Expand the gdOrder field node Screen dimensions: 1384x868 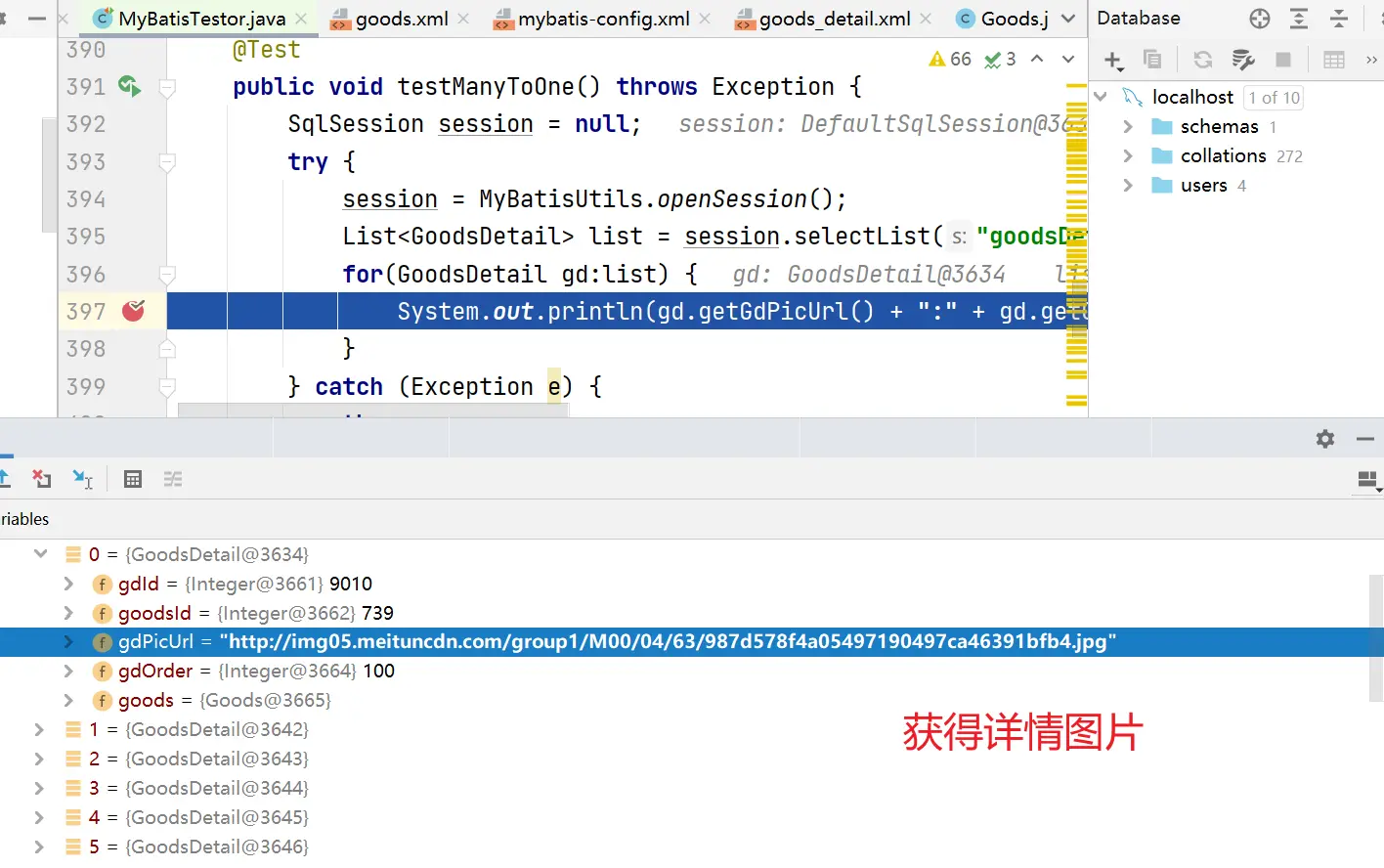coord(68,671)
